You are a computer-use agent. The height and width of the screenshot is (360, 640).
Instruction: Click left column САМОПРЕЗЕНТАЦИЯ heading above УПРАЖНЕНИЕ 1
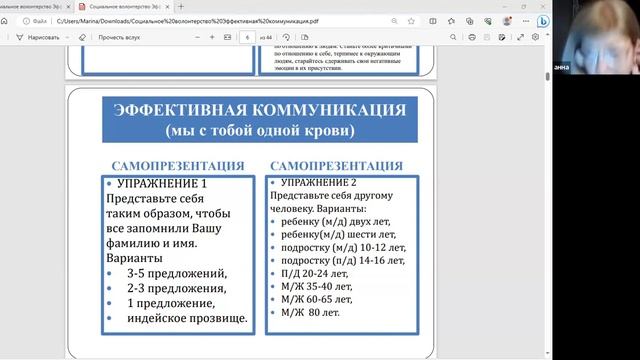pyautogui.click(x=178, y=166)
